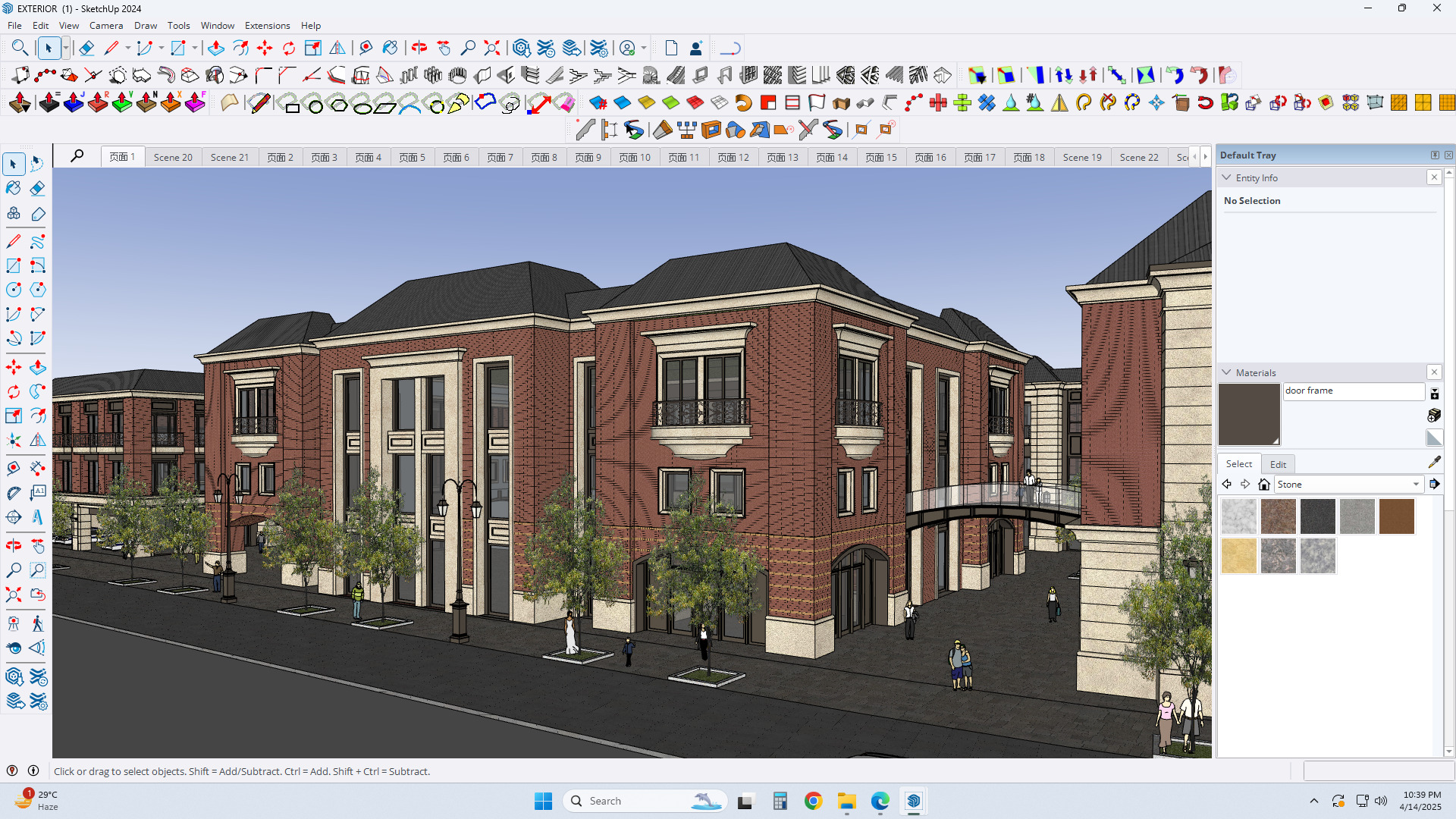Close the Materials panel
The width and height of the screenshot is (1456, 819).
pos(1434,372)
